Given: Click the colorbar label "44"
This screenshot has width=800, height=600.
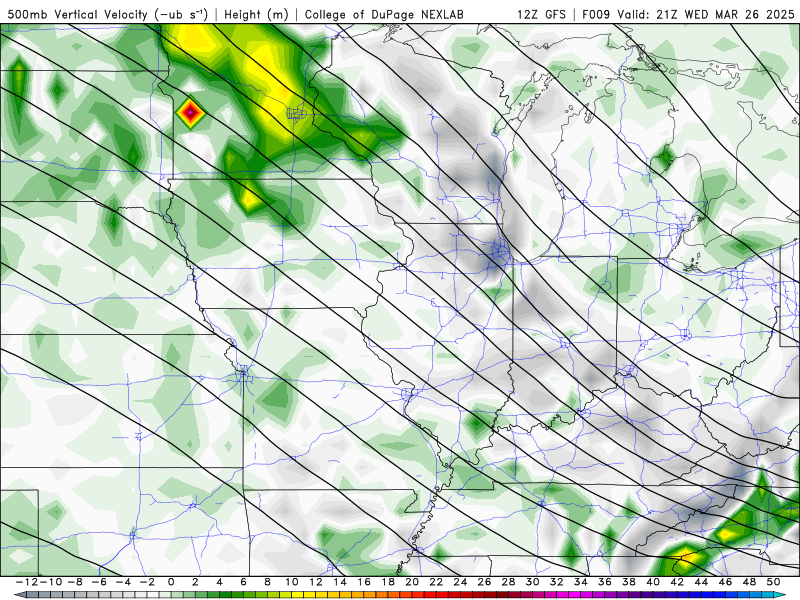Looking at the screenshot, I should pyautogui.click(x=701, y=582).
